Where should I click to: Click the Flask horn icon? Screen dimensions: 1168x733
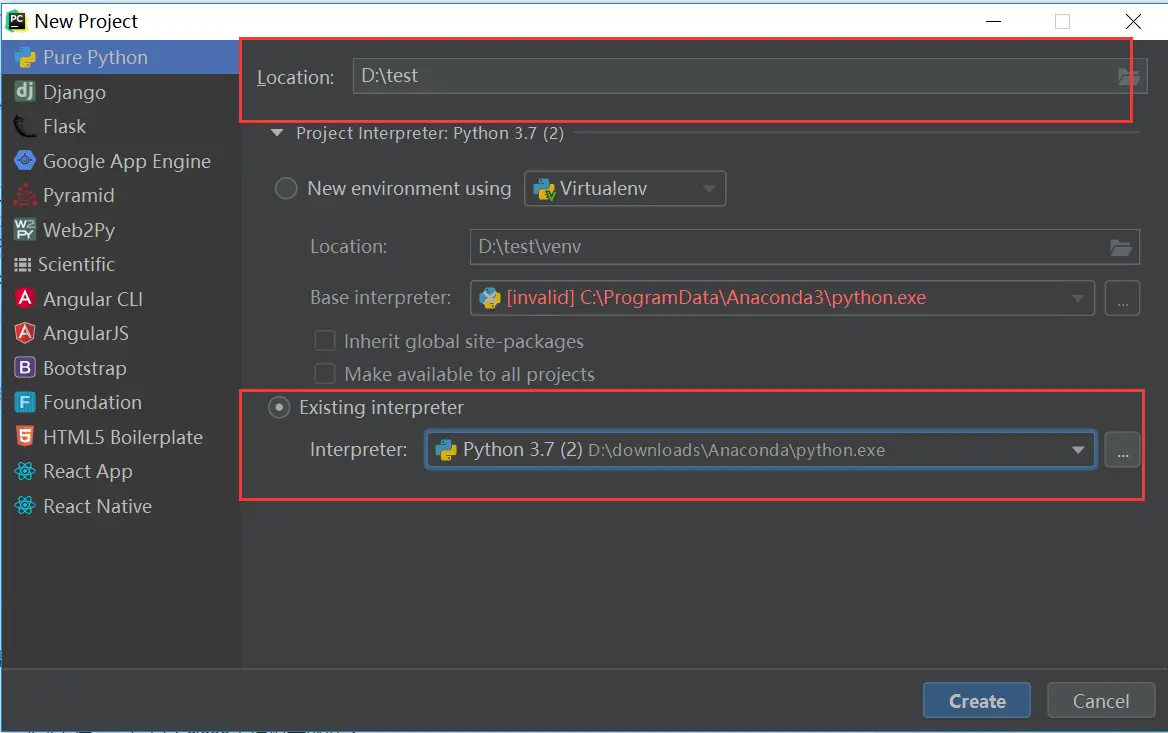pos(25,127)
